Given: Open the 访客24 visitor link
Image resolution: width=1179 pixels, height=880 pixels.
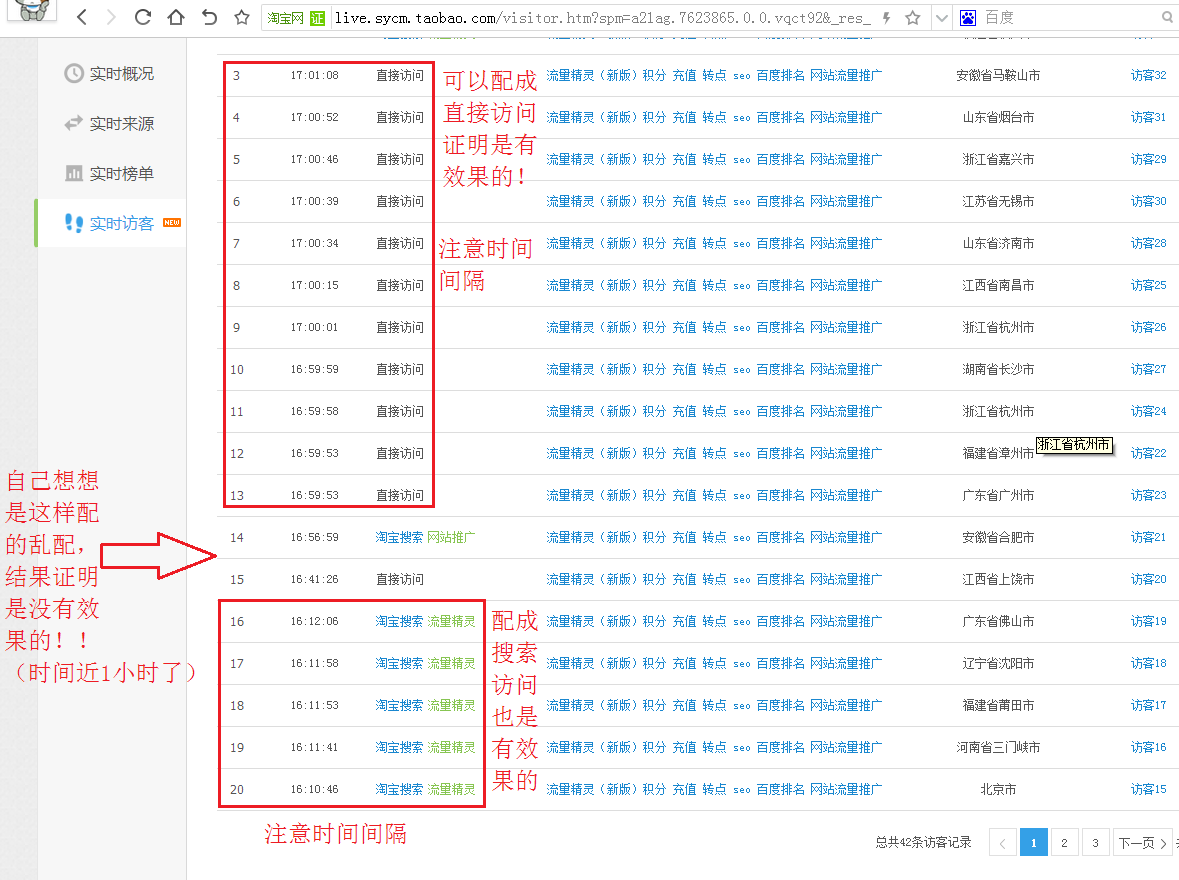Looking at the screenshot, I should point(1148,411).
